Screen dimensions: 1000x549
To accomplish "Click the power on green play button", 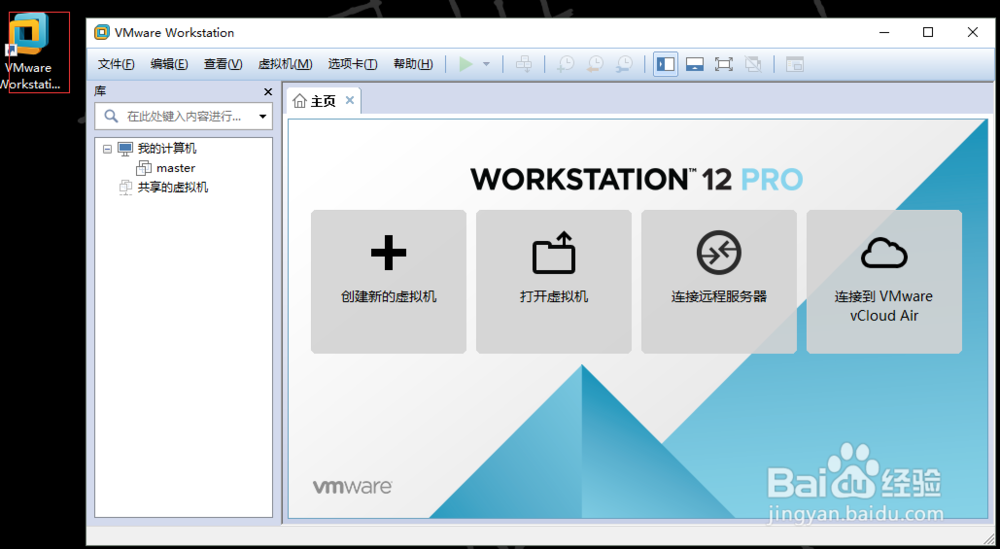I will click(466, 64).
